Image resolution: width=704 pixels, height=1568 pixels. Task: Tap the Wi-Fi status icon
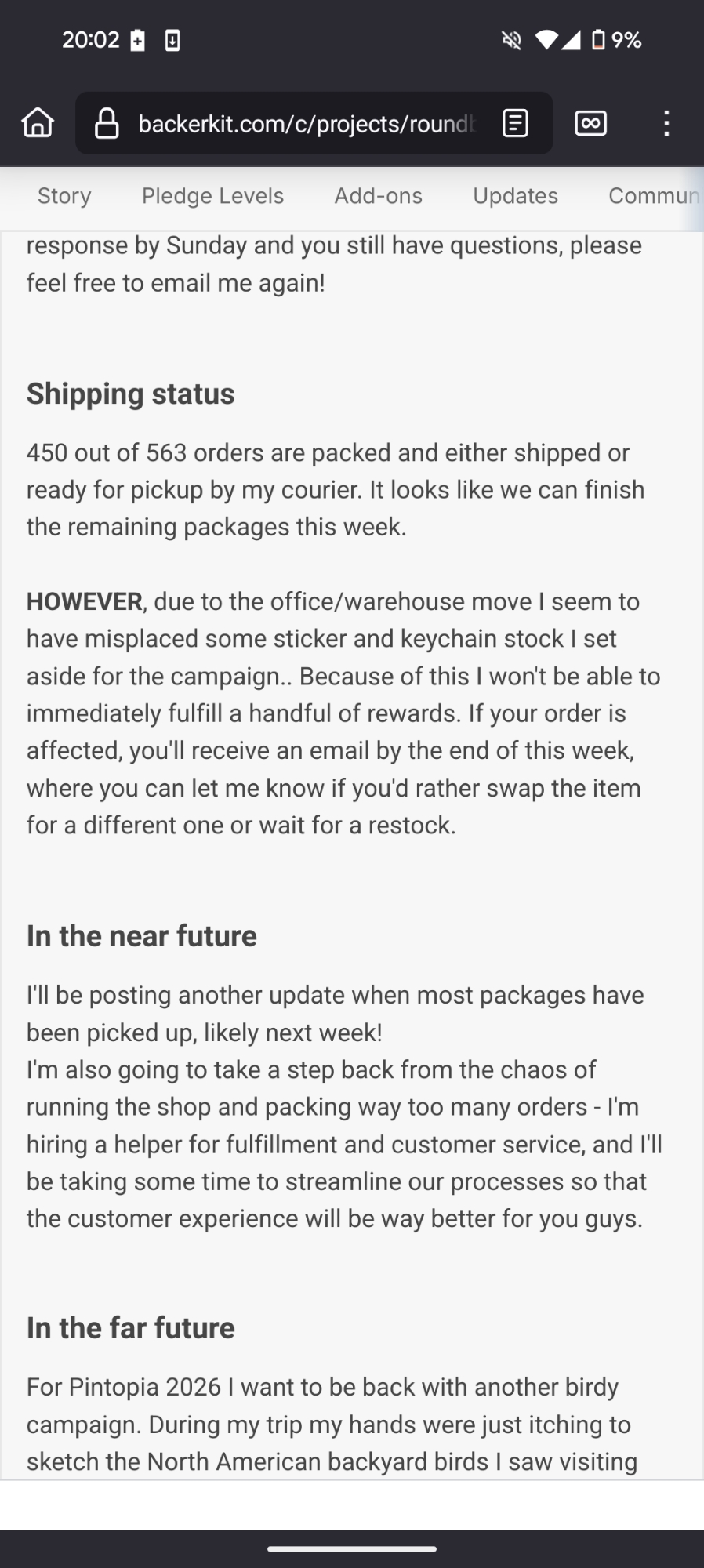coord(546,40)
